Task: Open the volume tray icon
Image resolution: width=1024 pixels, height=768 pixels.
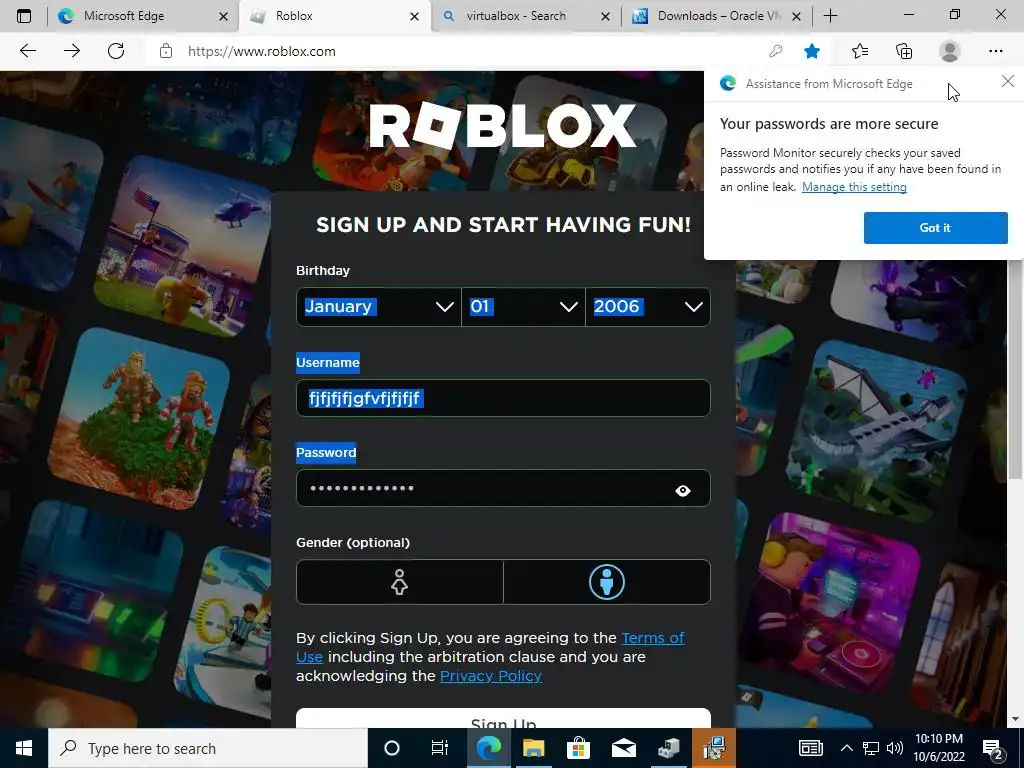Action: [895, 748]
